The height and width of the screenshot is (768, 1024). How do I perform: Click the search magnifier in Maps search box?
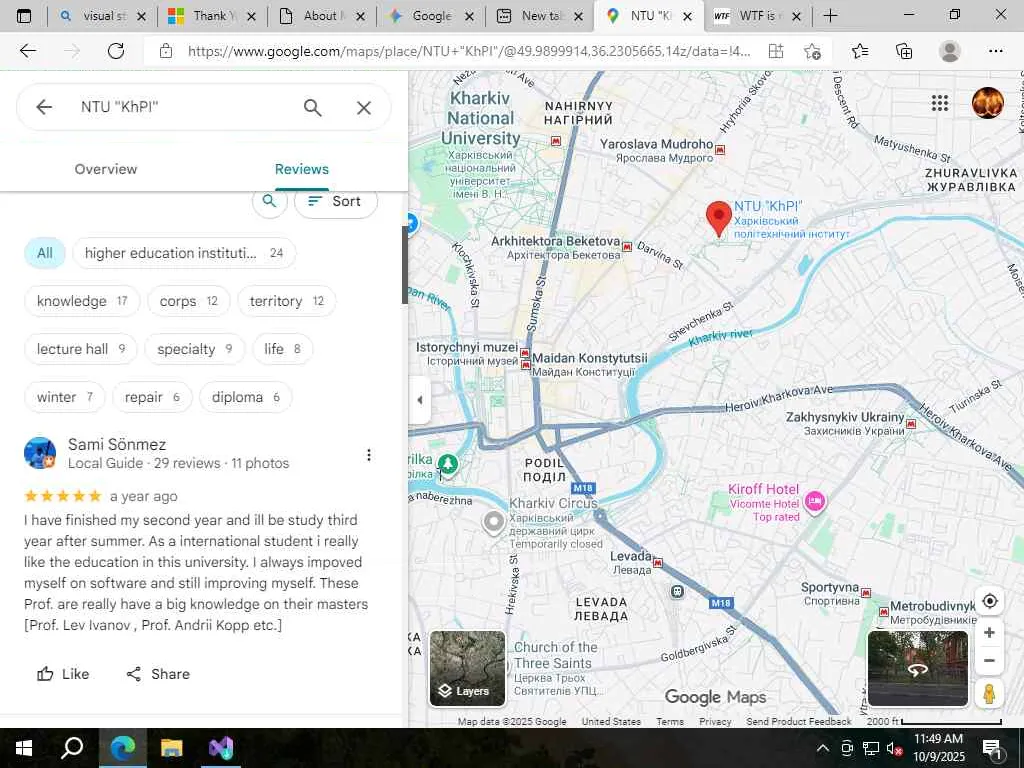click(313, 108)
